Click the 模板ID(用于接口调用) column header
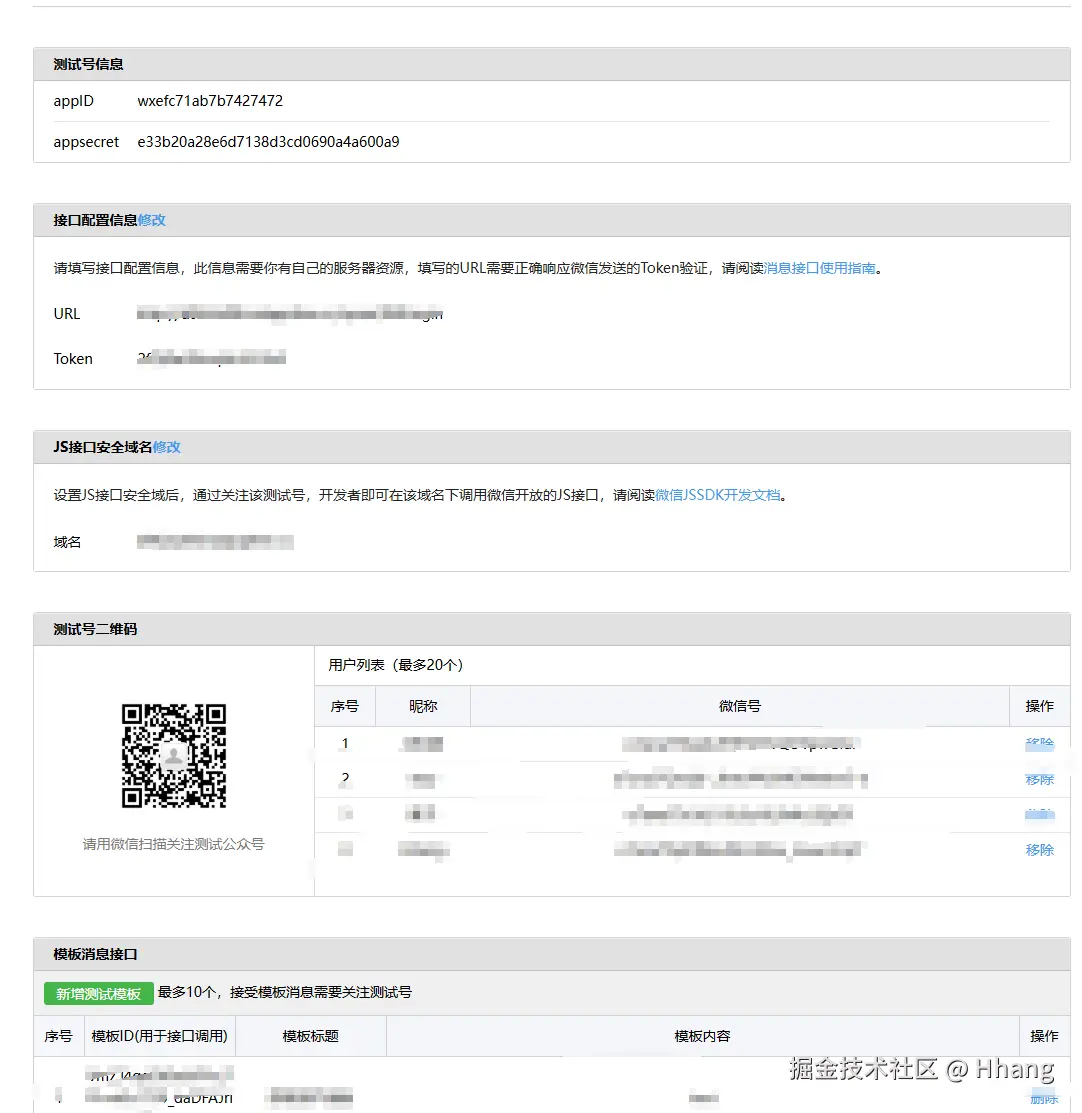 tap(160, 1036)
